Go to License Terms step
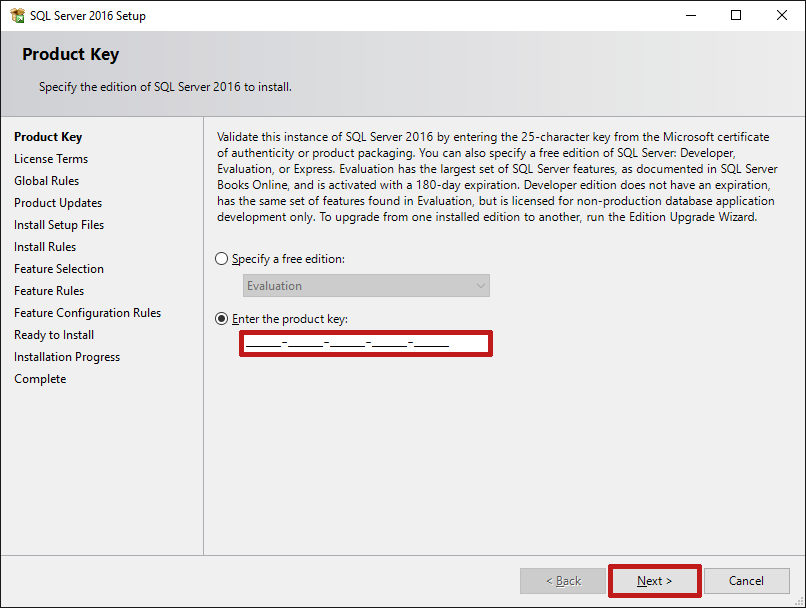This screenshot has height=608, width=806. (x=51, y=159)
